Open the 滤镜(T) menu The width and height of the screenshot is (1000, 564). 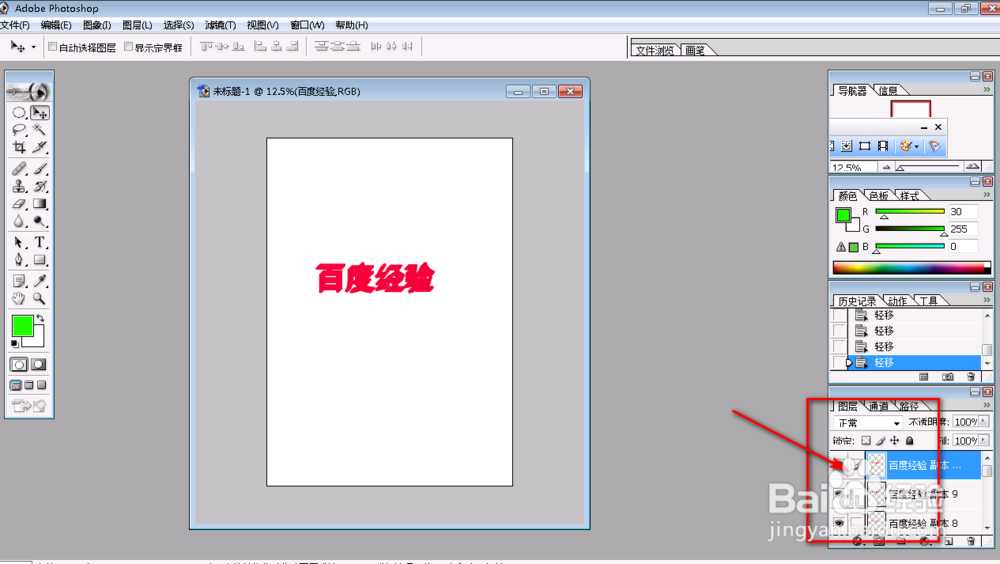[220, 25]
